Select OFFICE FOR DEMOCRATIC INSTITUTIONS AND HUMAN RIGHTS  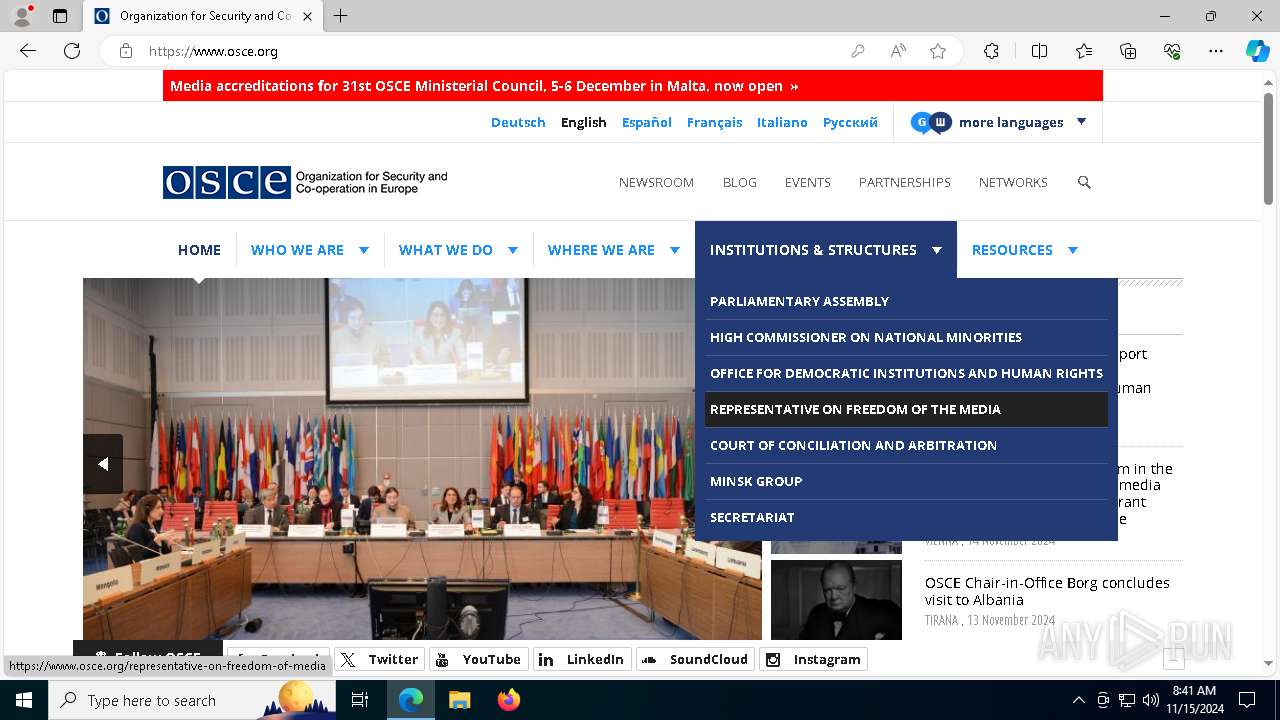tap(906, 373)
